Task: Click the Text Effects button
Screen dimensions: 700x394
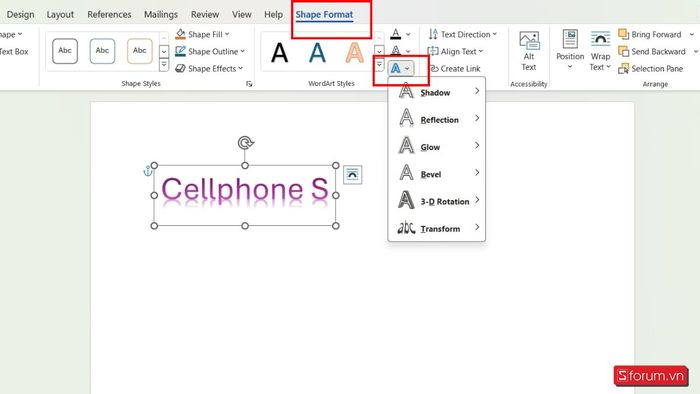Action: 400,68
